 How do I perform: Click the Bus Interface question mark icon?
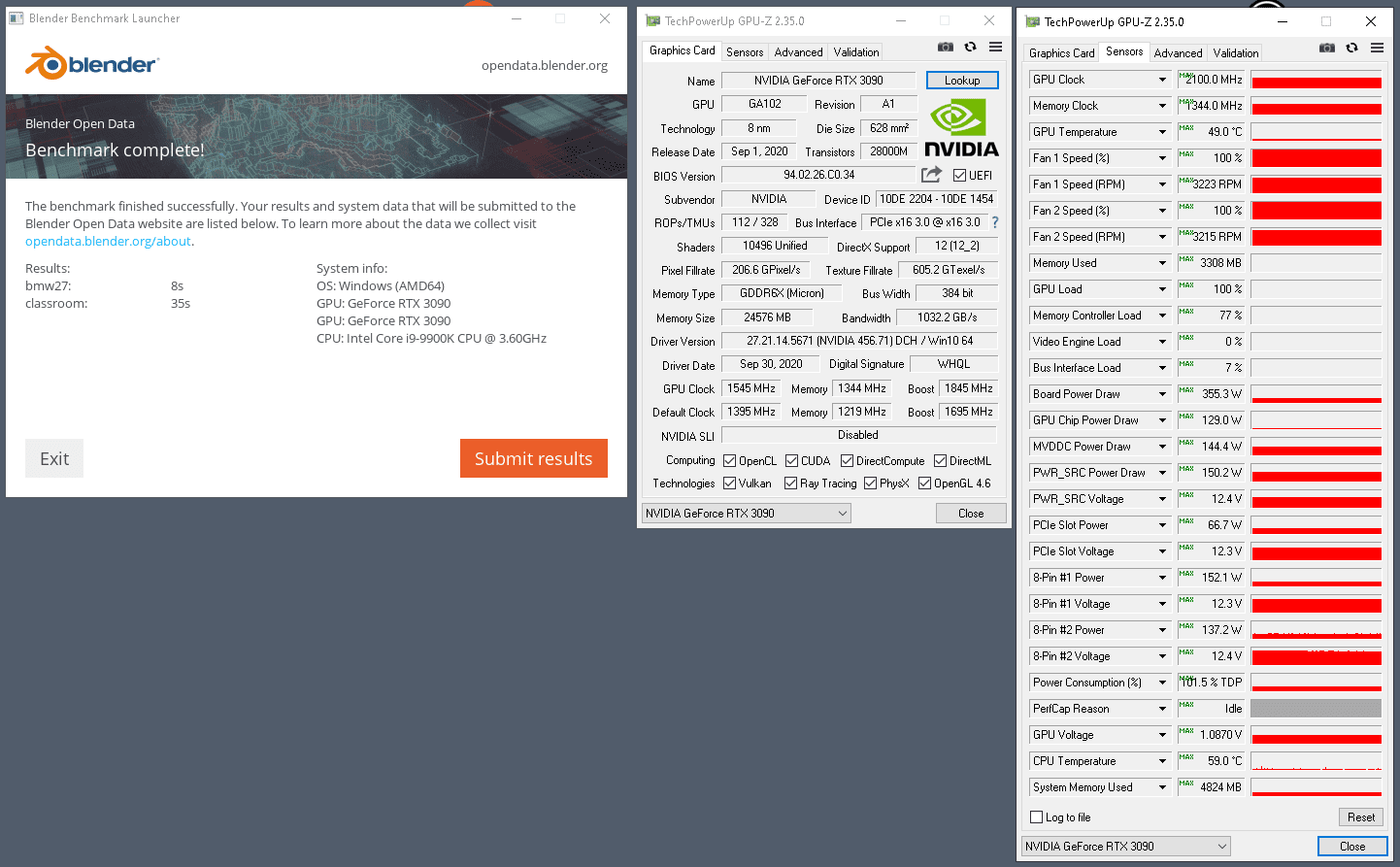995,222
